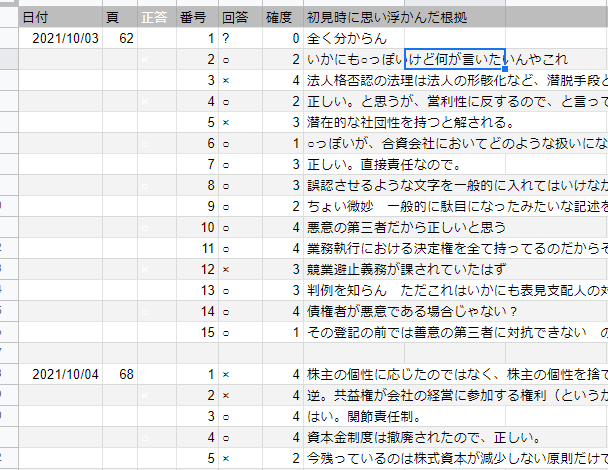Select the 回答 header cell
Image resolution: width=608 pixels, height=470 pixels.
coord(240,17)
